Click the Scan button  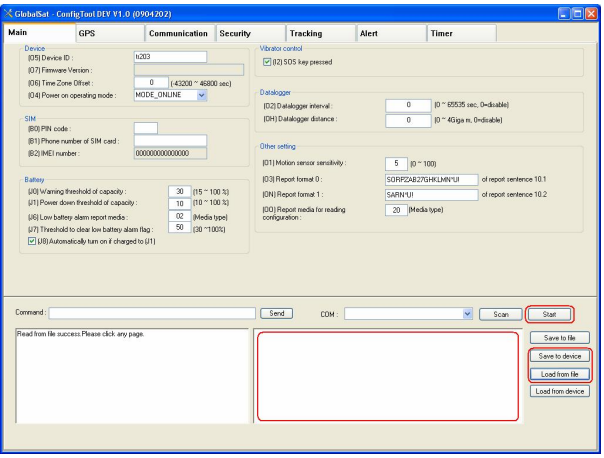click(x=501, y=314)
